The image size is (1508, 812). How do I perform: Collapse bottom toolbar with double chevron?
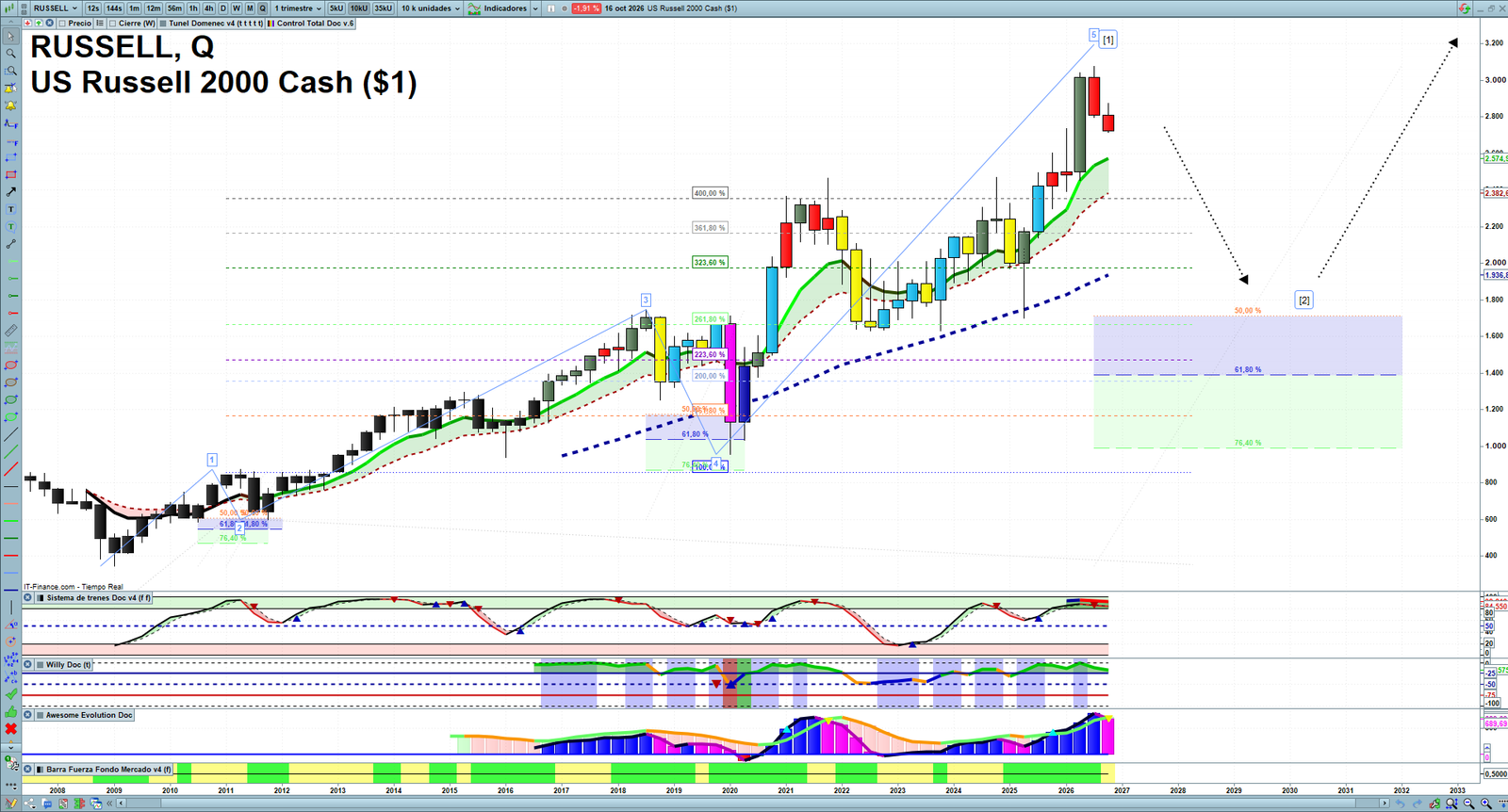(x=109, y=804)
